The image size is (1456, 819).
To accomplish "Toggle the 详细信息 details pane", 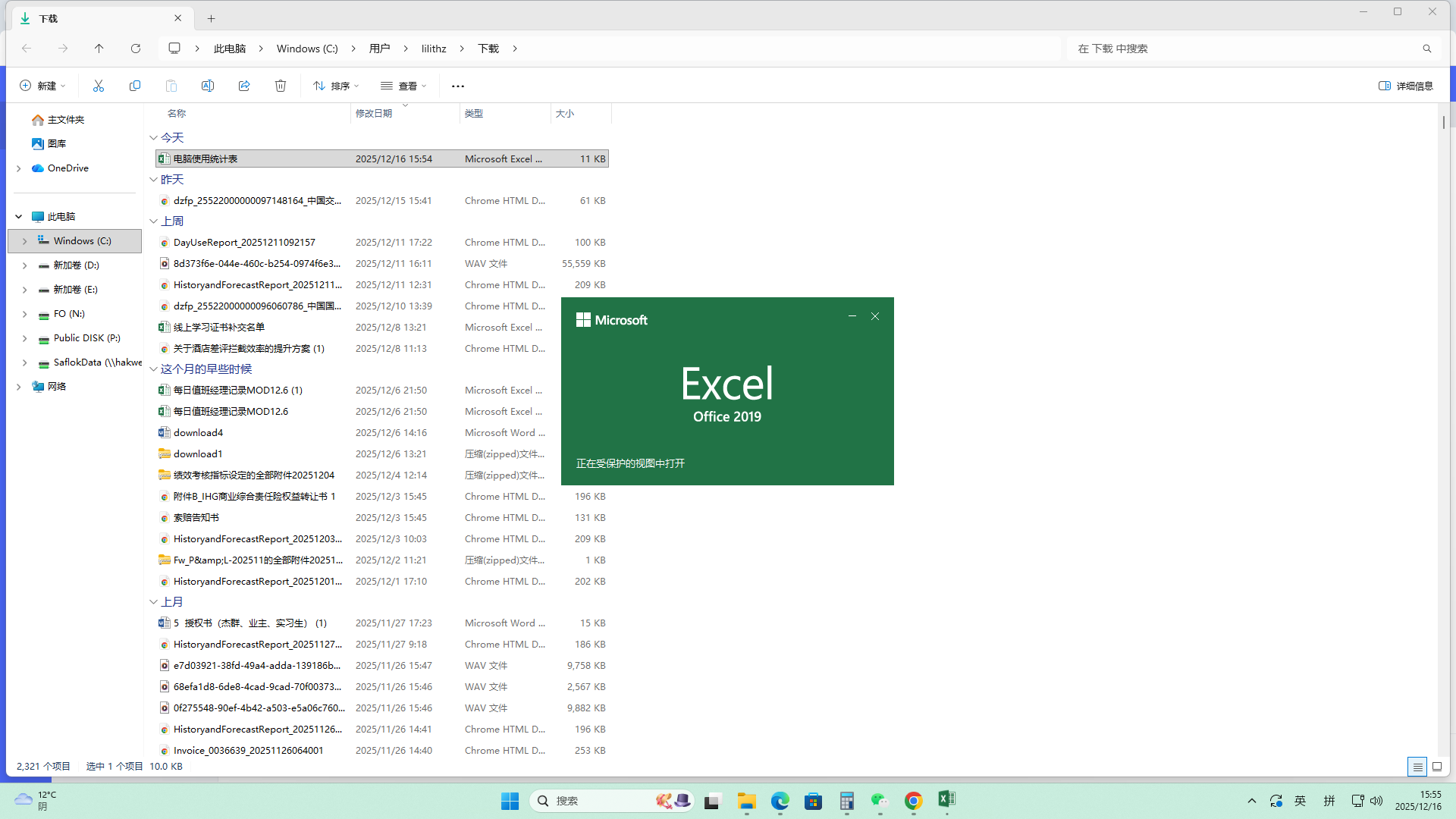I will (1405, 86).
